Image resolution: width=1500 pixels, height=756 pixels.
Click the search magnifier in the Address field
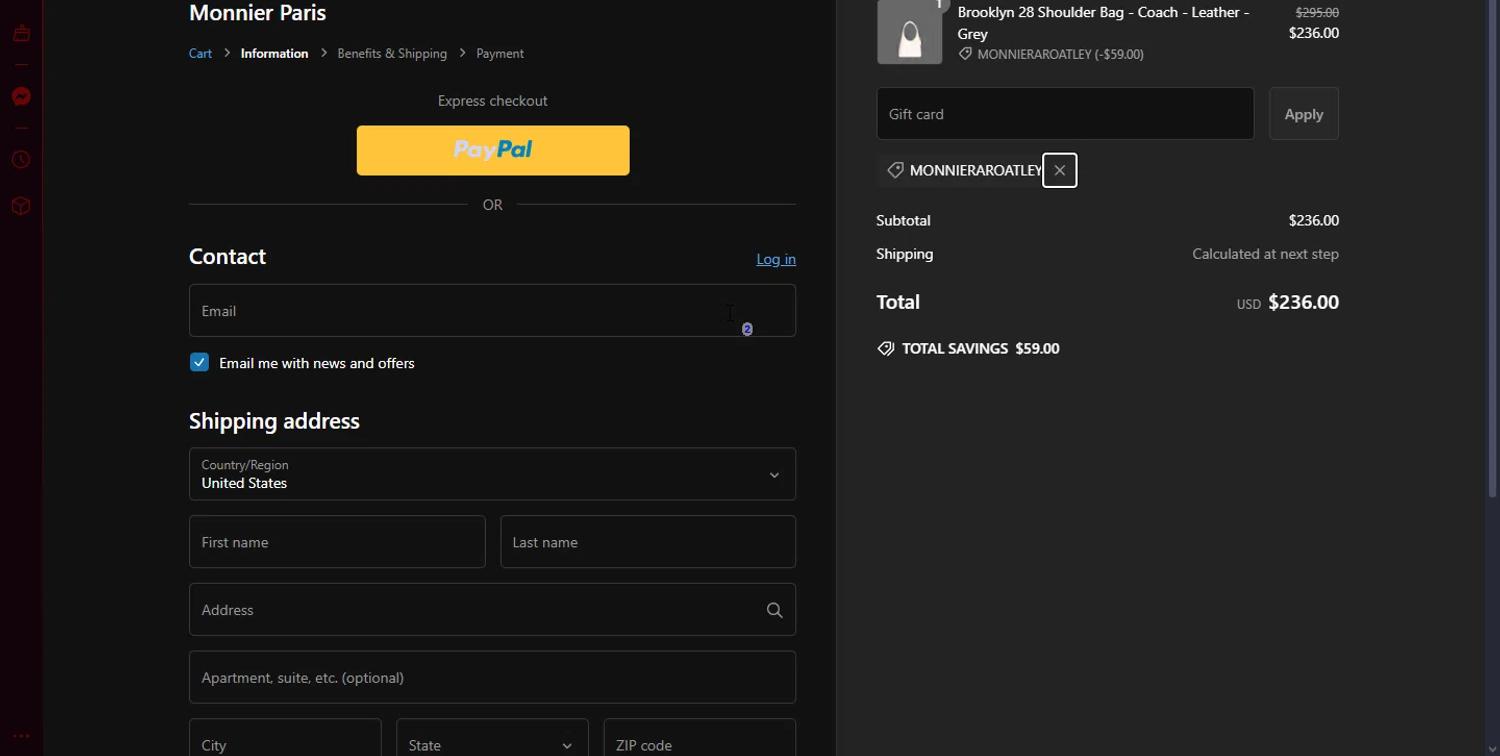click(x=774, y=610)
